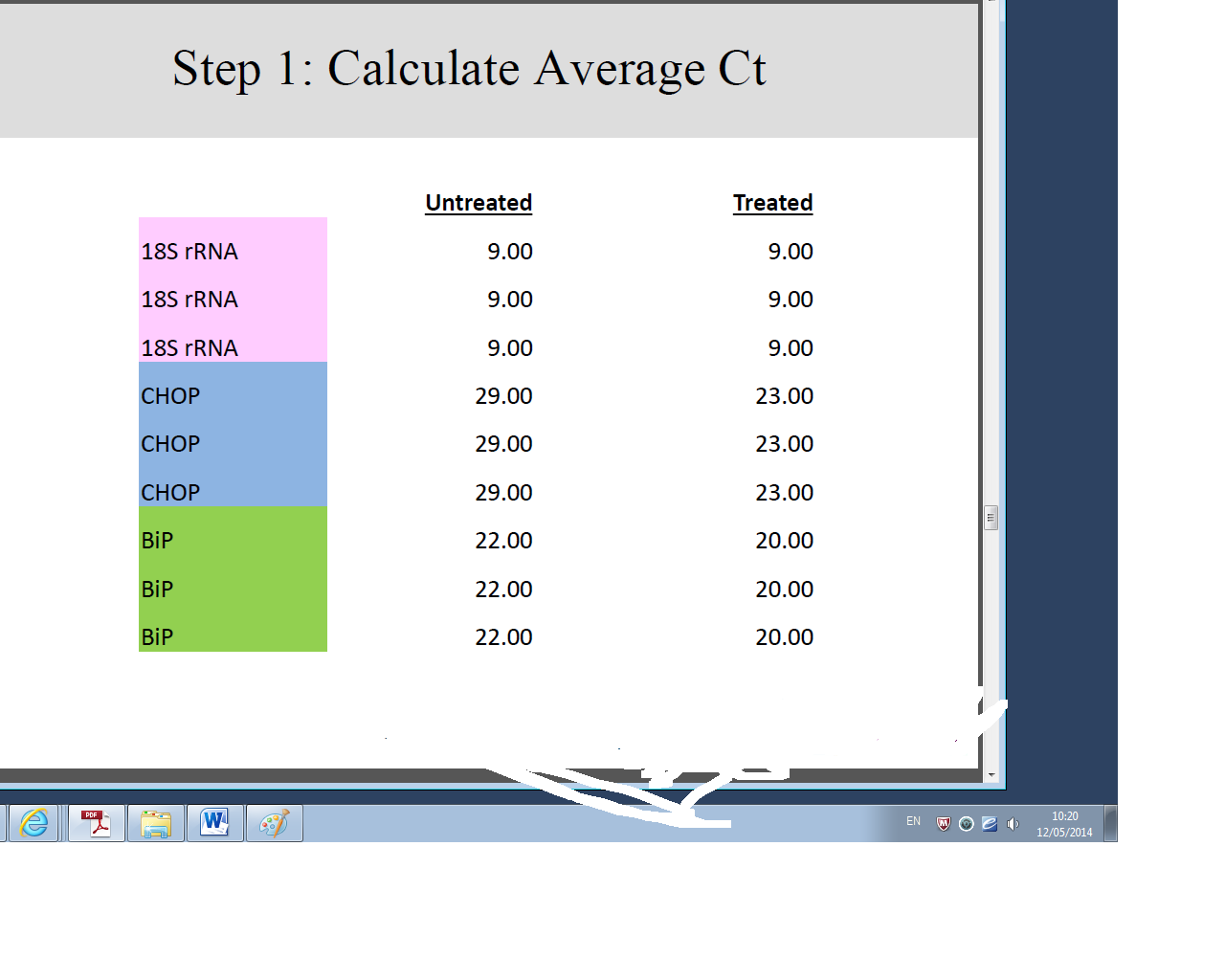Click the blue CHOP block
1225x980 pixels.
[233, 434]
